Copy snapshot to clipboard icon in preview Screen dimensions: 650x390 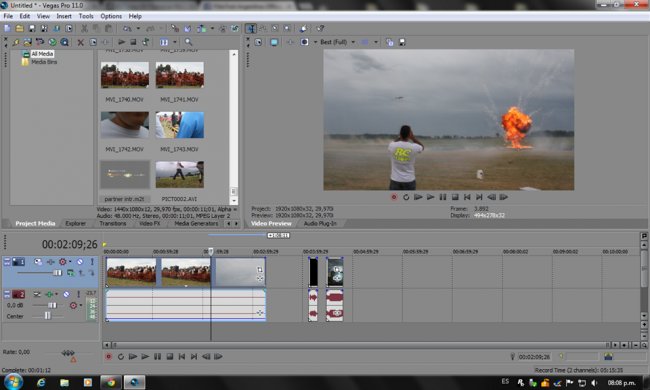(x=390, y=42)
